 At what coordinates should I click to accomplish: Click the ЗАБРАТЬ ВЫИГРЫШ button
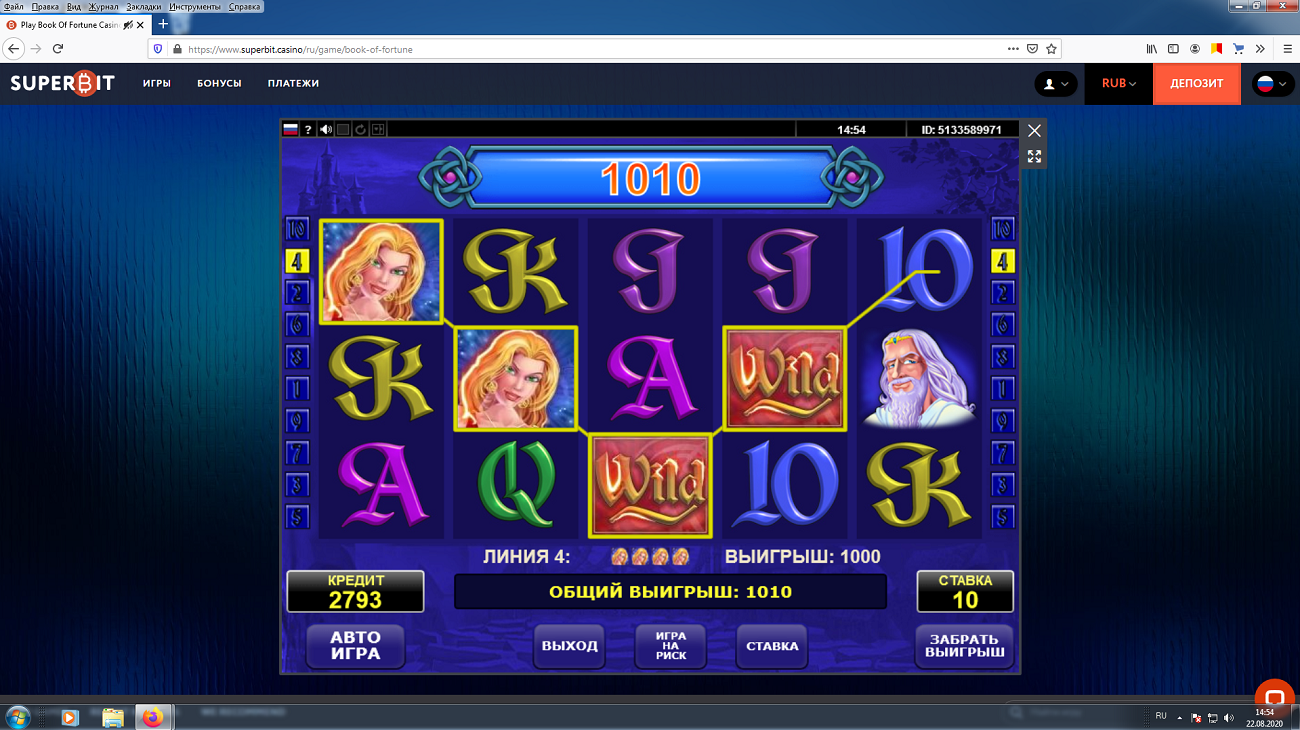[964, 646]
